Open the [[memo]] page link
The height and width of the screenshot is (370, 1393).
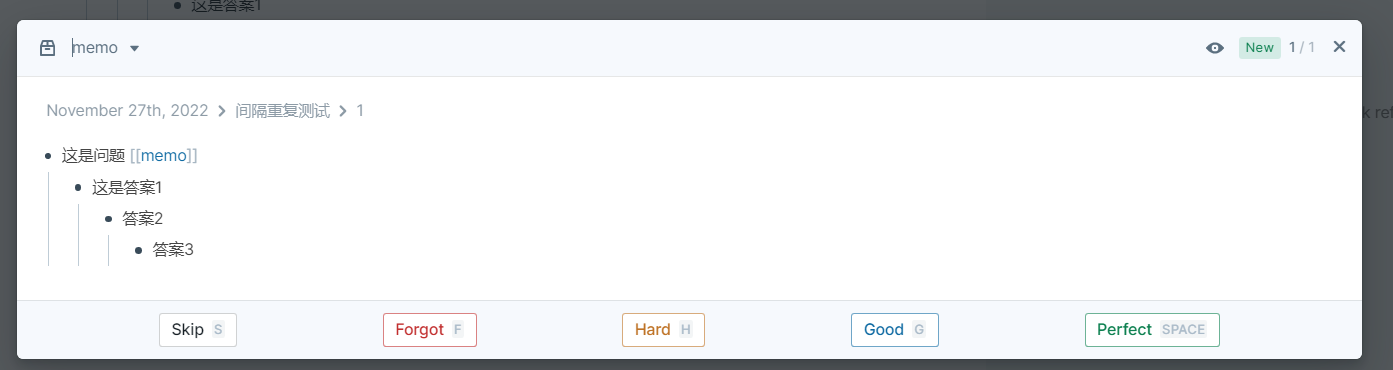coord(164,156)
